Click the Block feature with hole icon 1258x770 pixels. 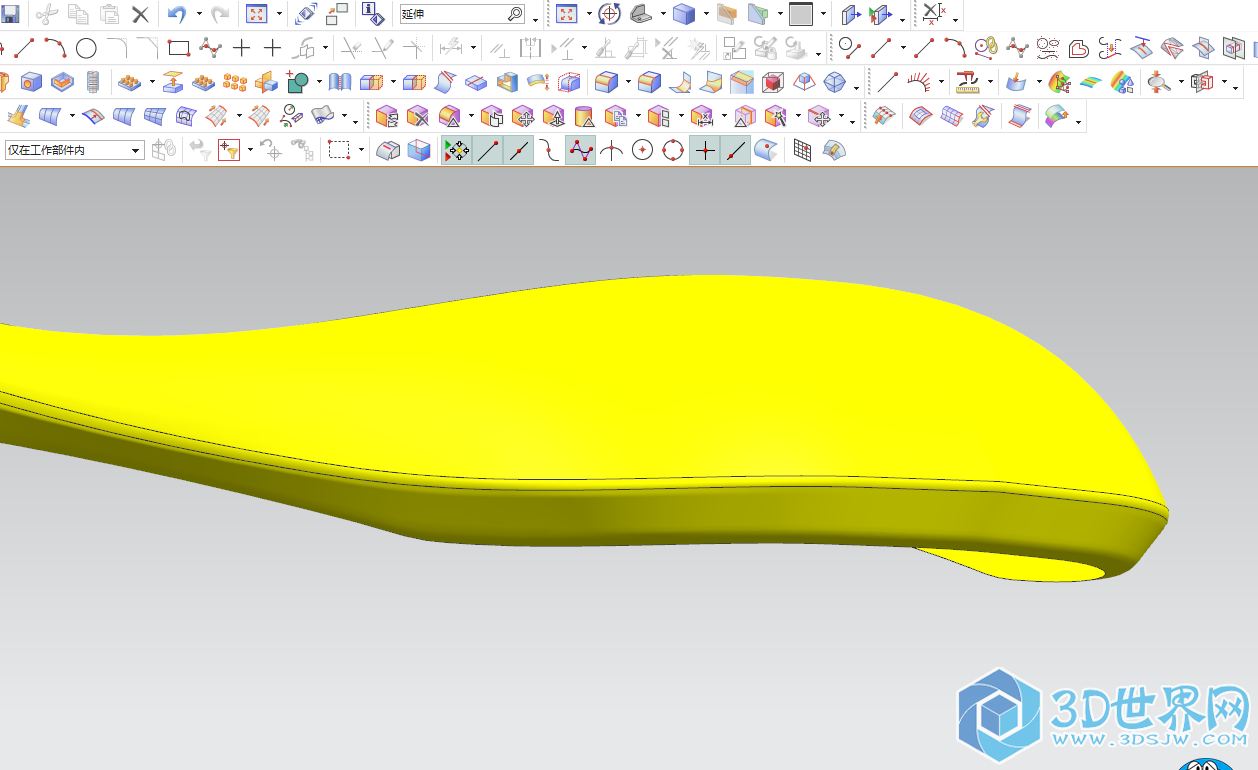pyautogui.click(x=31, y=82)
